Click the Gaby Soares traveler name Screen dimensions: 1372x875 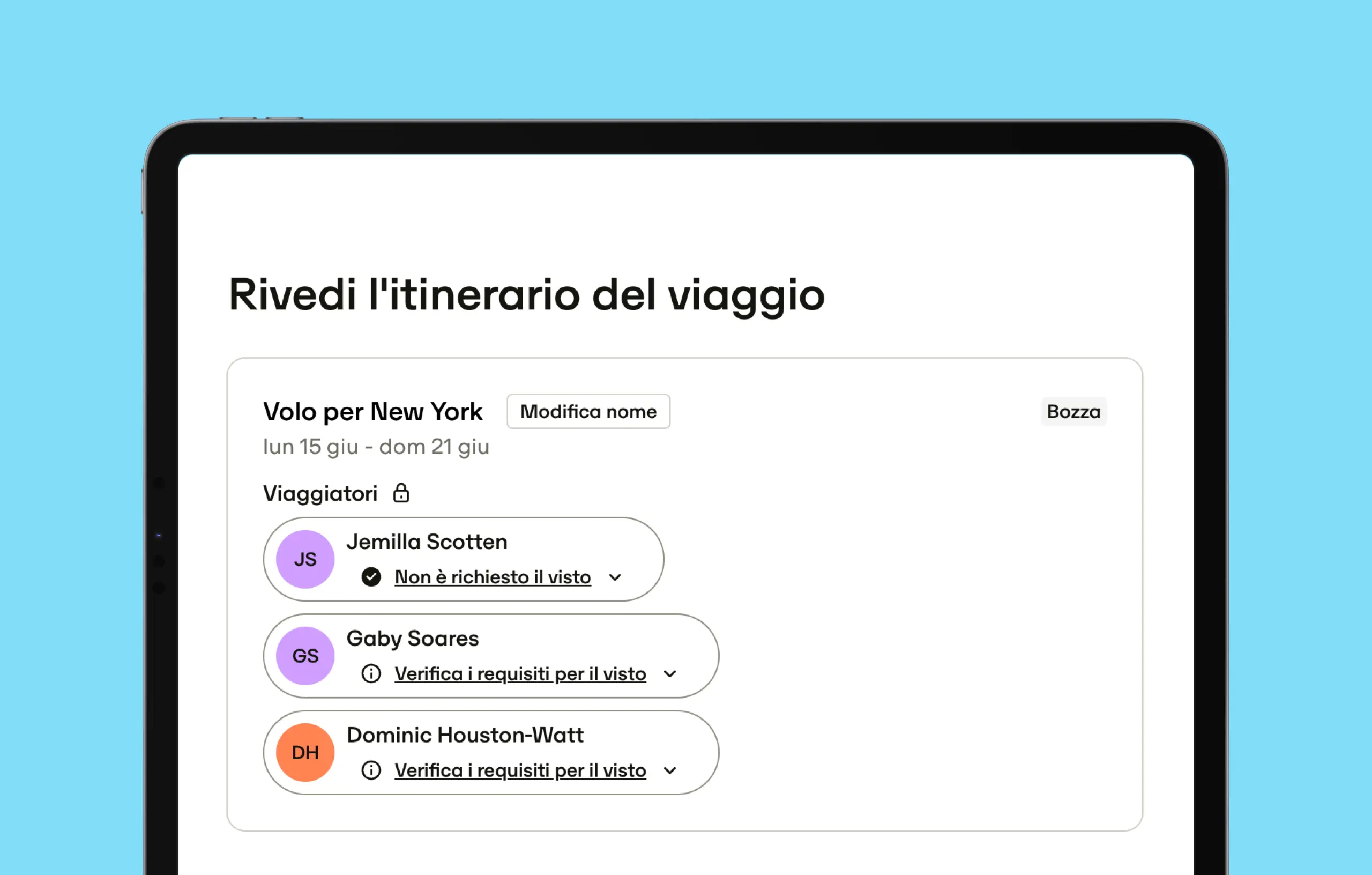tap(413, 639)
